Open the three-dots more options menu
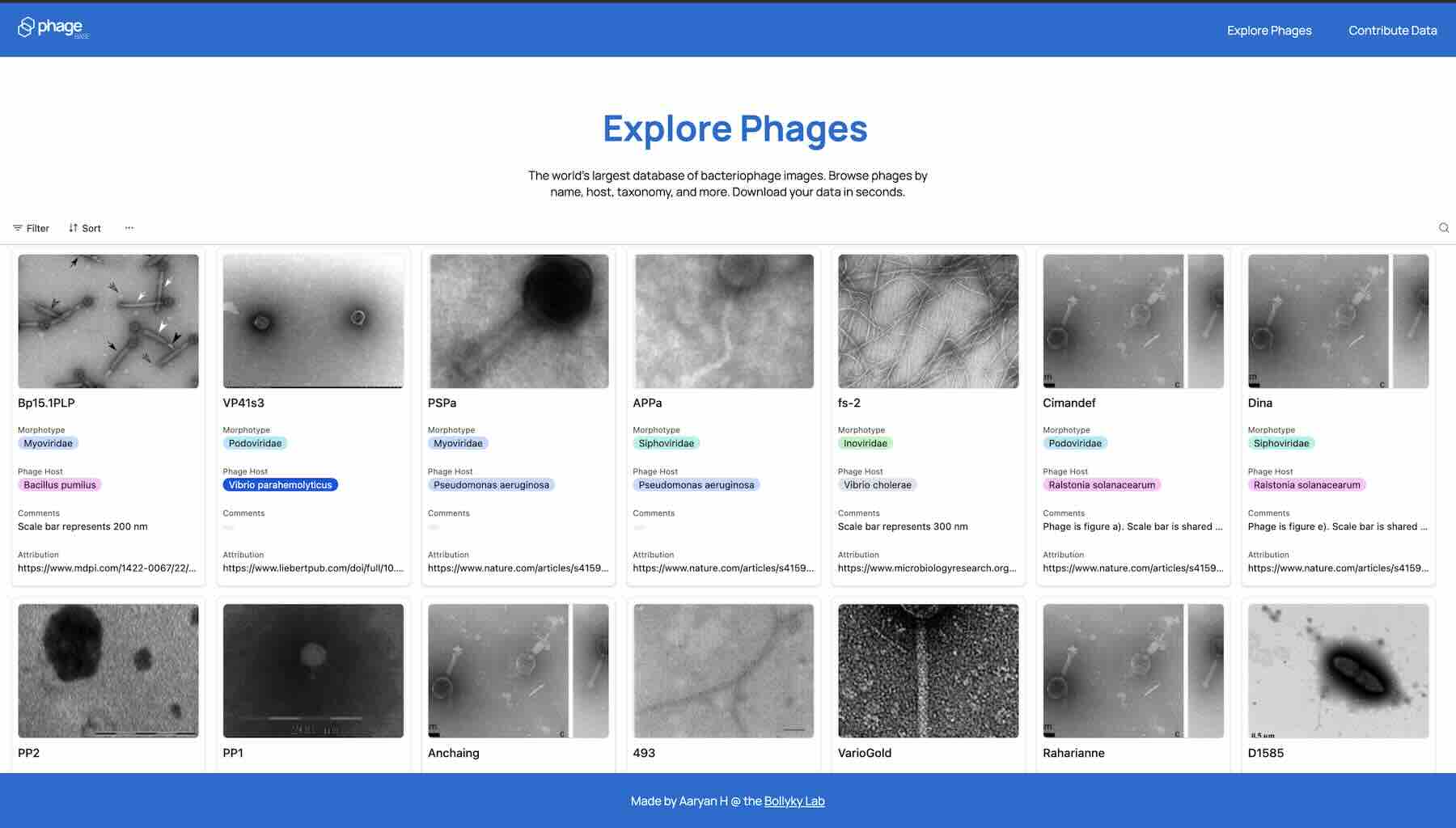Screen dimensions: 1456x828 pos(129,228)
